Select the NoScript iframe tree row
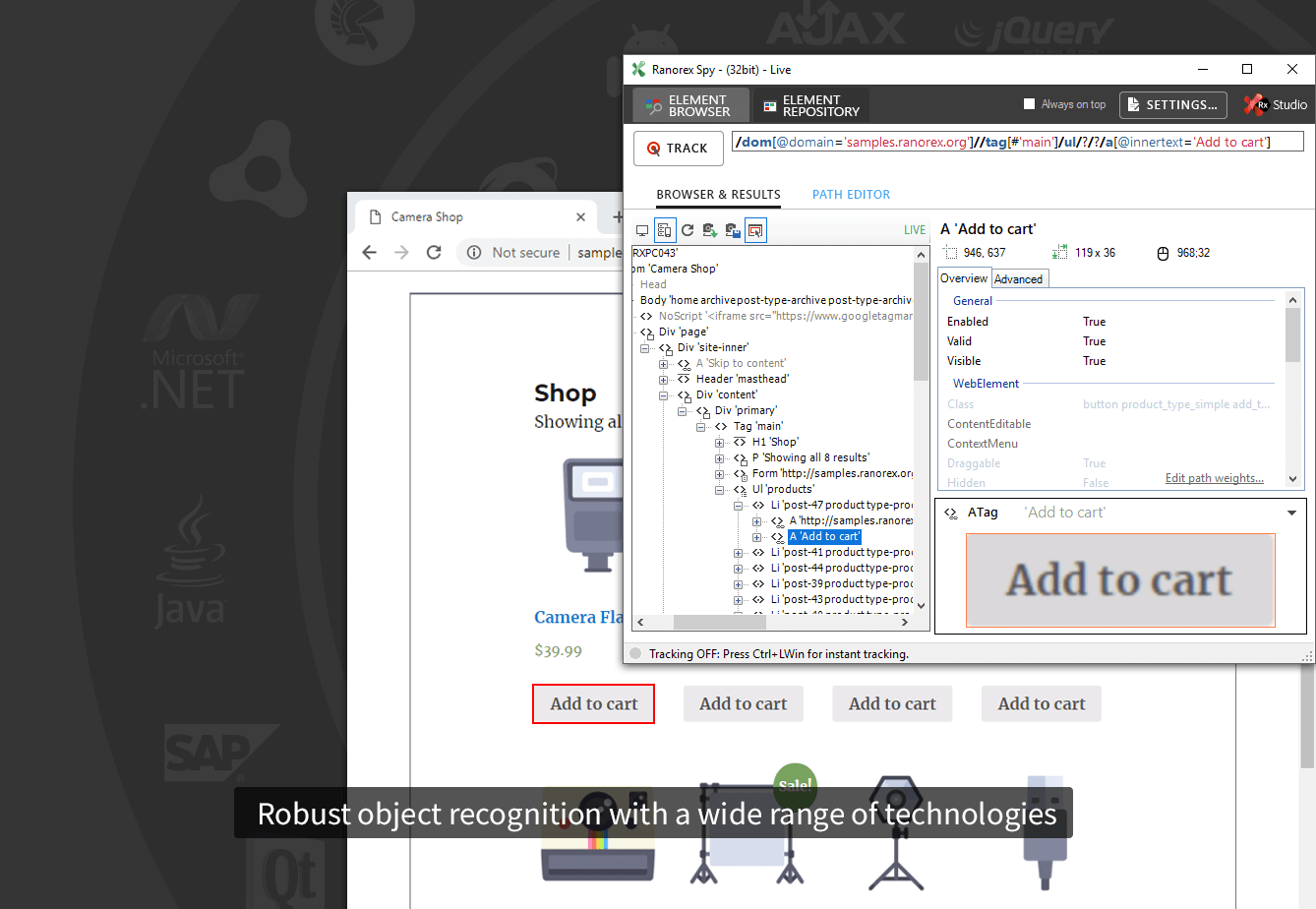The height and width of the screenshot is (909, 1316). [x=785, y=316]
